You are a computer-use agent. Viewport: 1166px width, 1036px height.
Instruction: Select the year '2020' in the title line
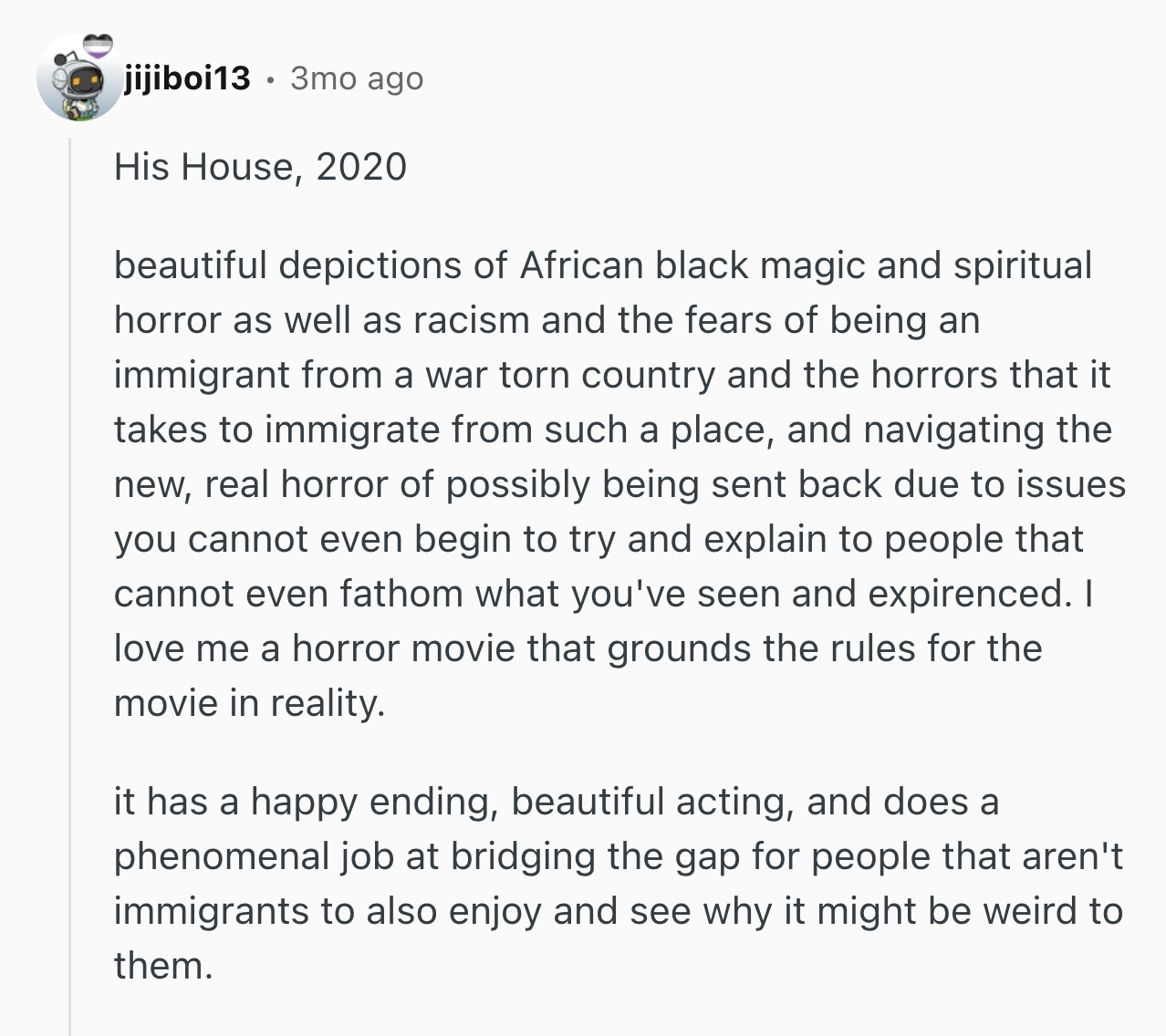(x=361, y=167)
